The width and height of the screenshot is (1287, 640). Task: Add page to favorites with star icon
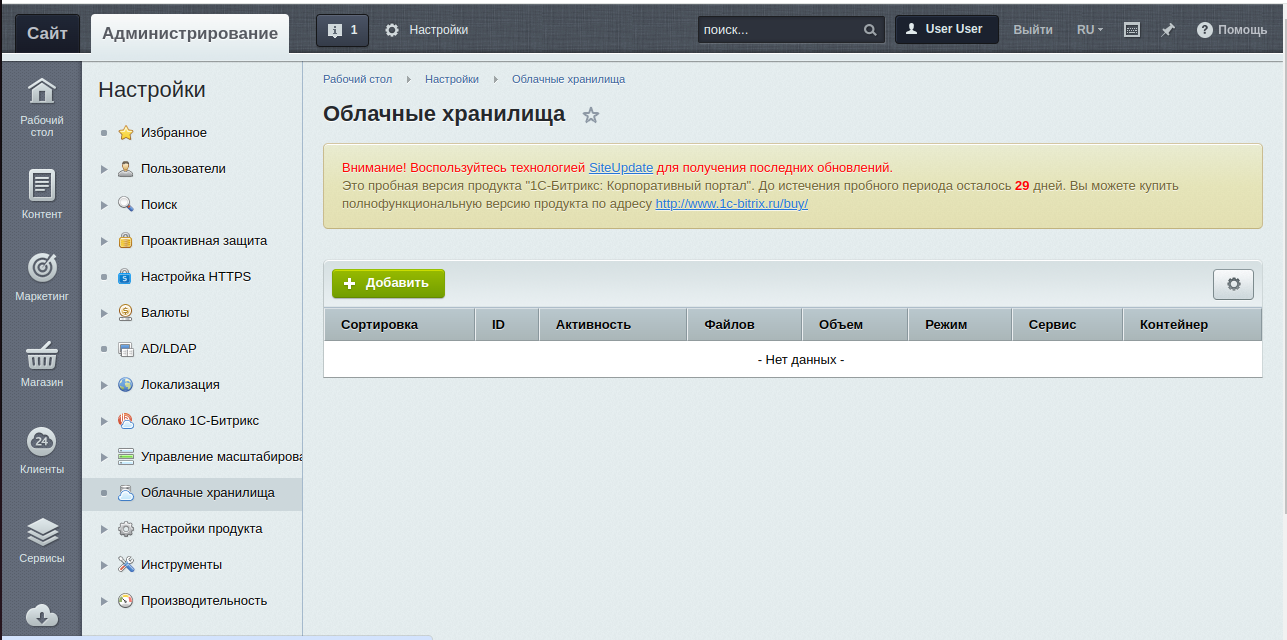point(591,115)
